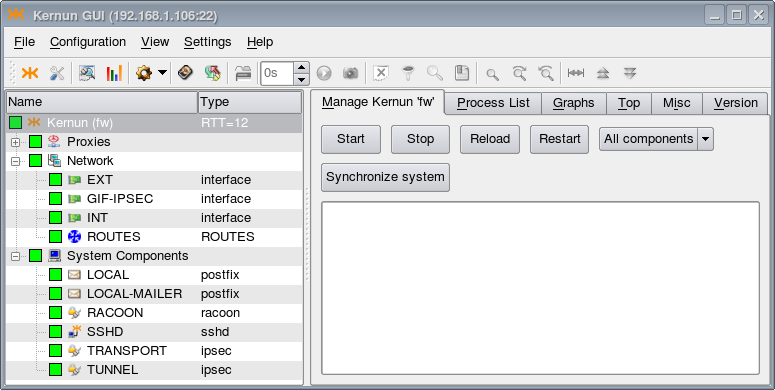The height and width of the screenshot is (390, 775).
Task: Select the ROUTES tree row
Action: tap(154, 237)
